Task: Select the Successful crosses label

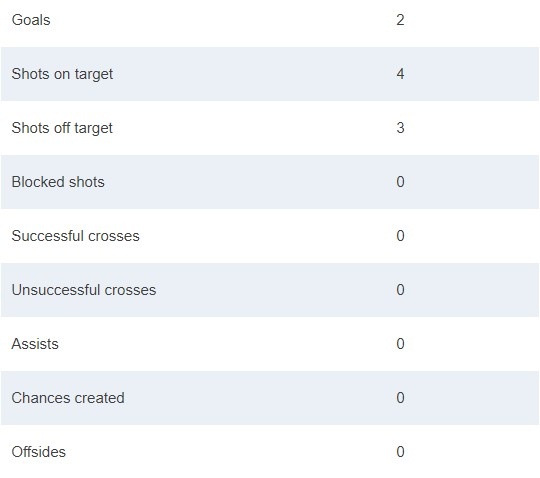Action: click(75, 236)
